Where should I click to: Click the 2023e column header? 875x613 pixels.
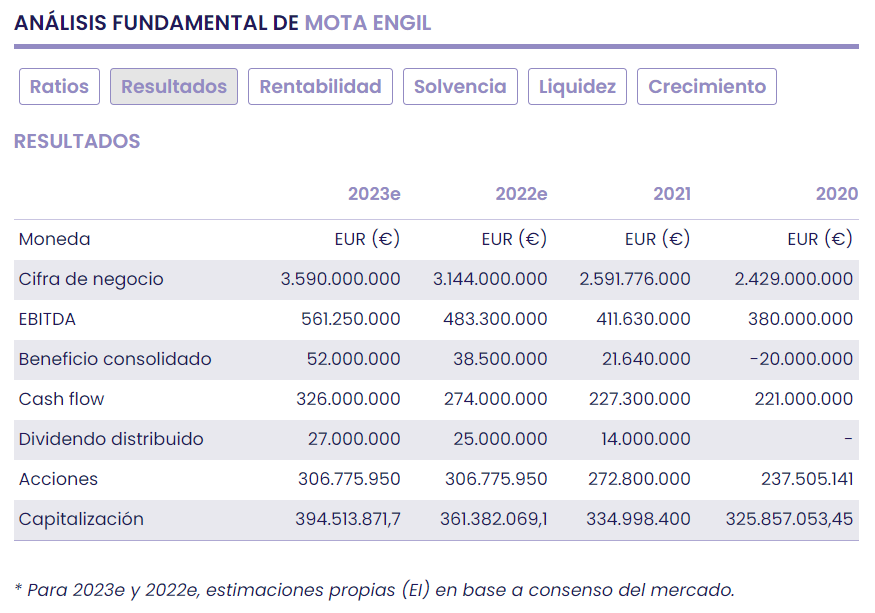pos(374,194)
